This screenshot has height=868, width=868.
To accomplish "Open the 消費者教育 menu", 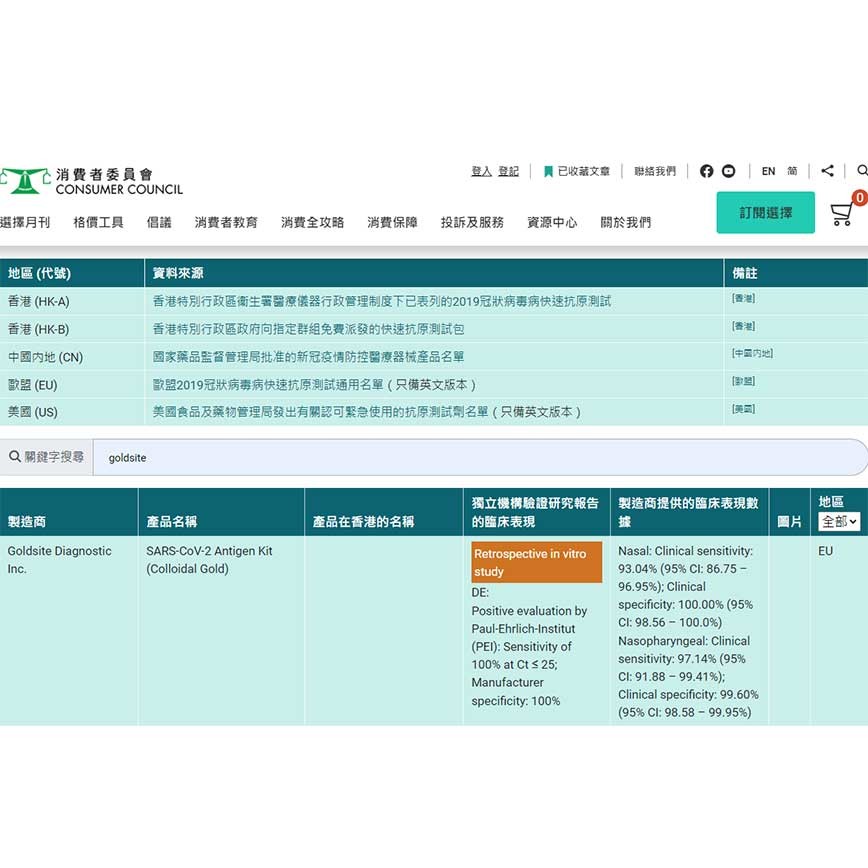I will click(226, 223).
